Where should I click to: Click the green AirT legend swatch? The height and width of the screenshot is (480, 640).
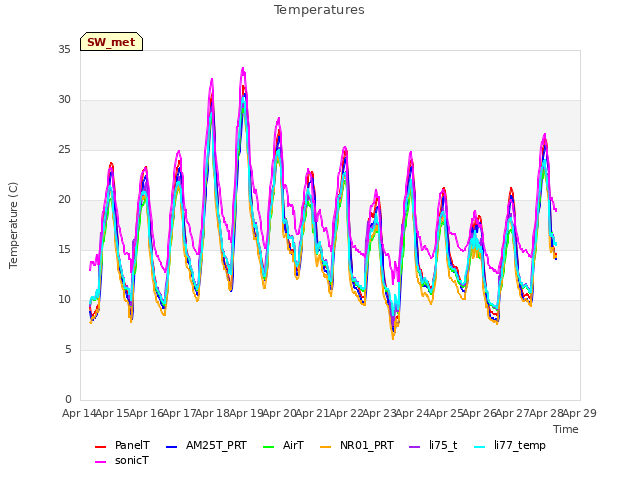269,447
